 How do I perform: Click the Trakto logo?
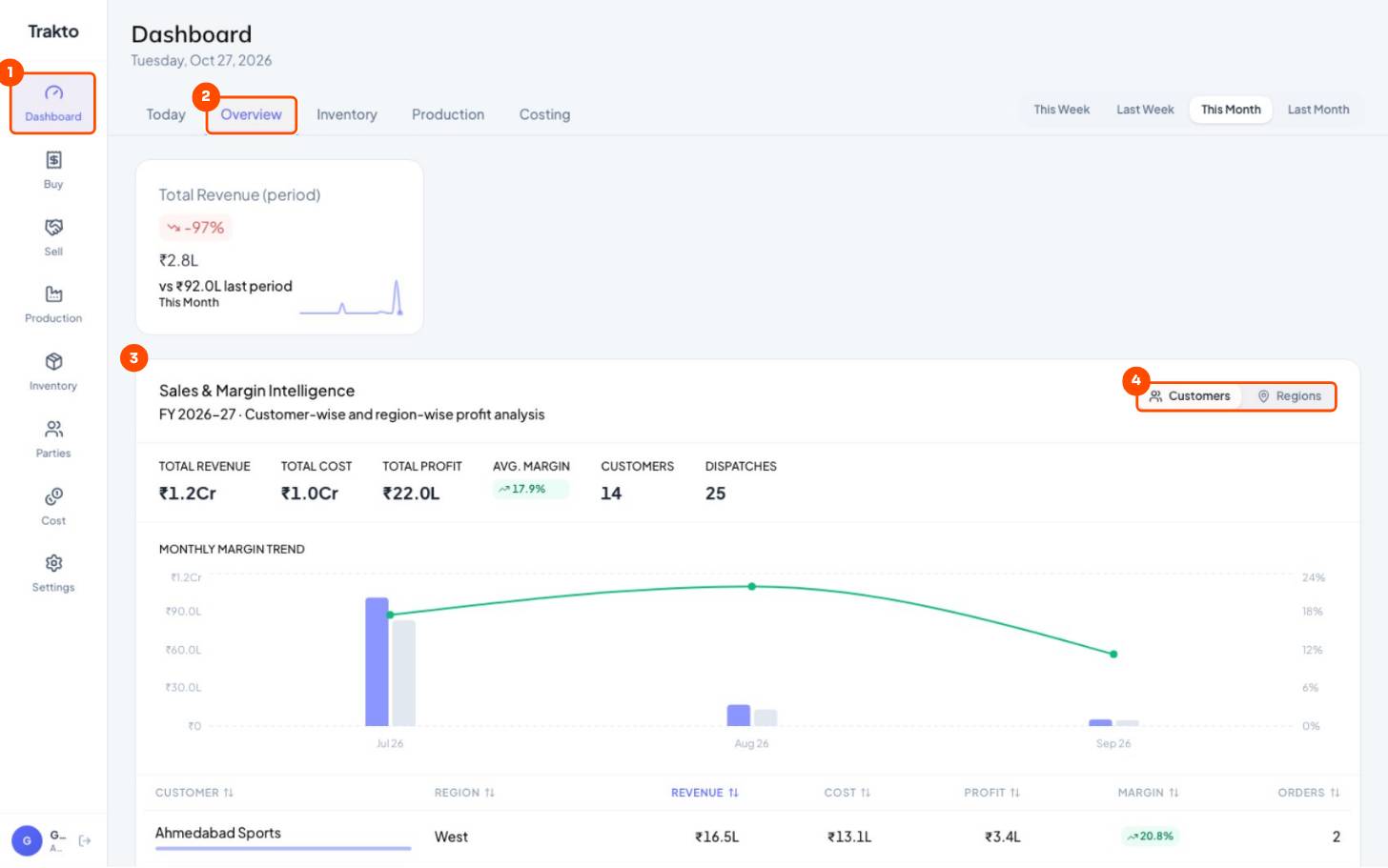(53, 31)
